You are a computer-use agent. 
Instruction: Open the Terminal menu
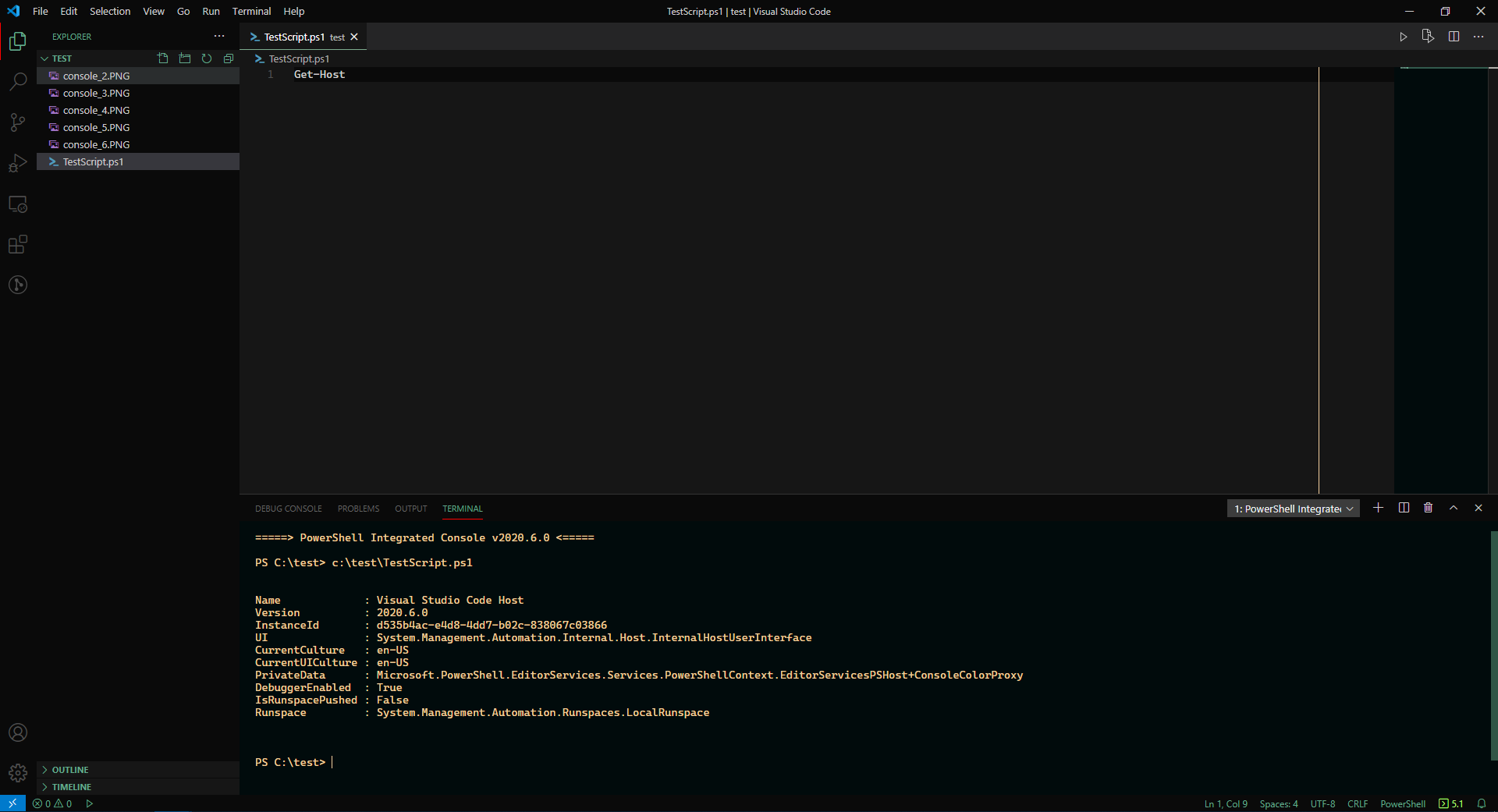[250, 11]
